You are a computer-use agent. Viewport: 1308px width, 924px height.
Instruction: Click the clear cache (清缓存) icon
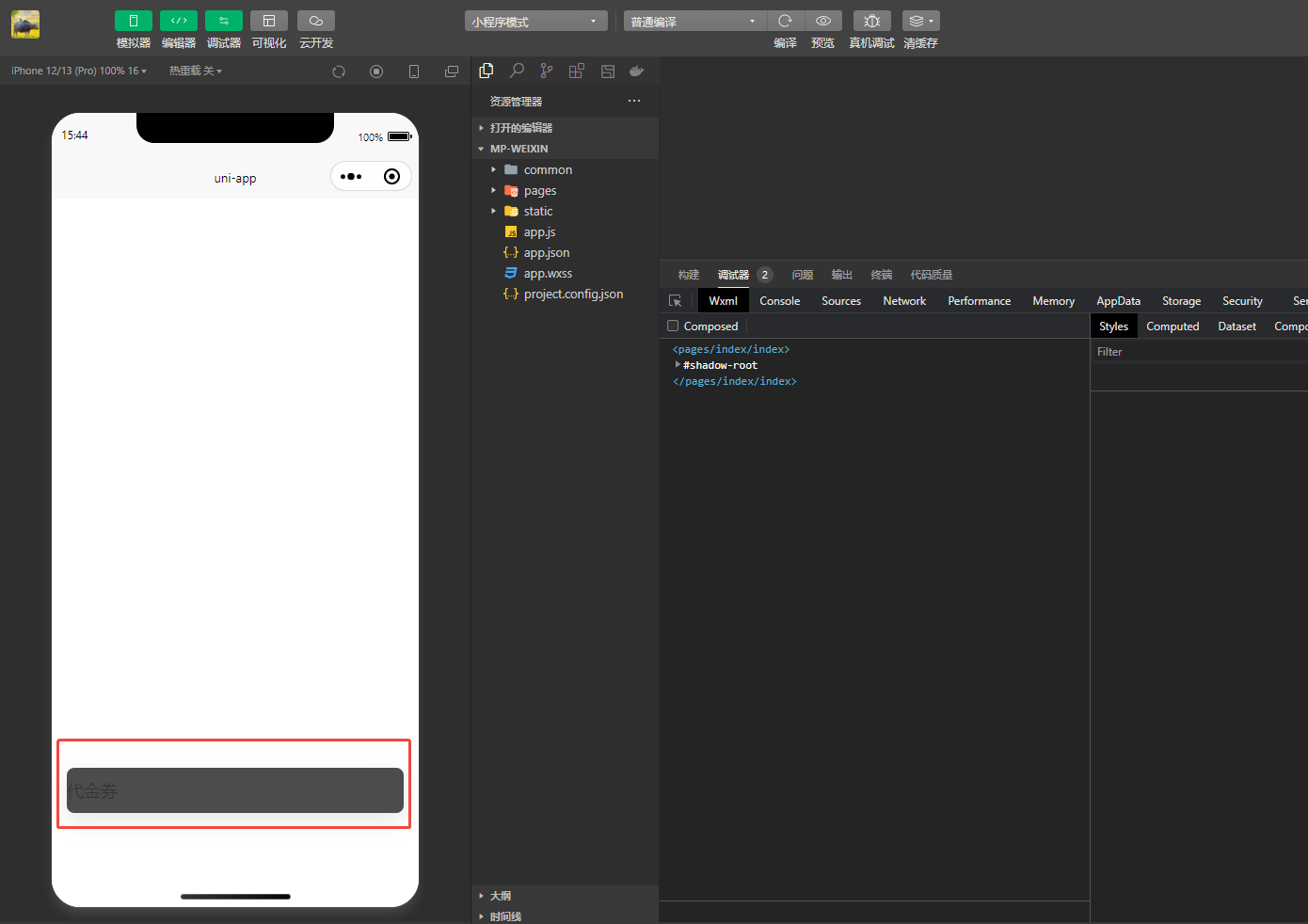919,21
